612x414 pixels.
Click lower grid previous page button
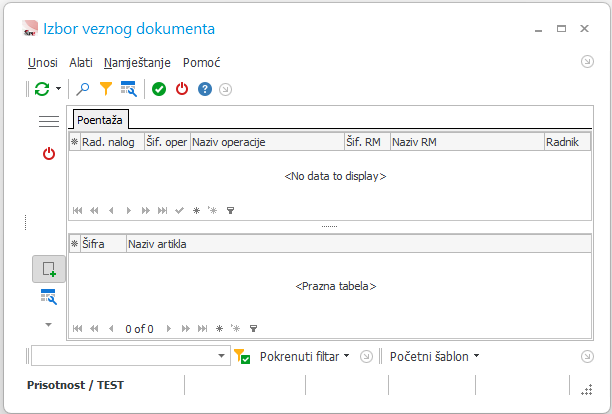coord(94,329)
